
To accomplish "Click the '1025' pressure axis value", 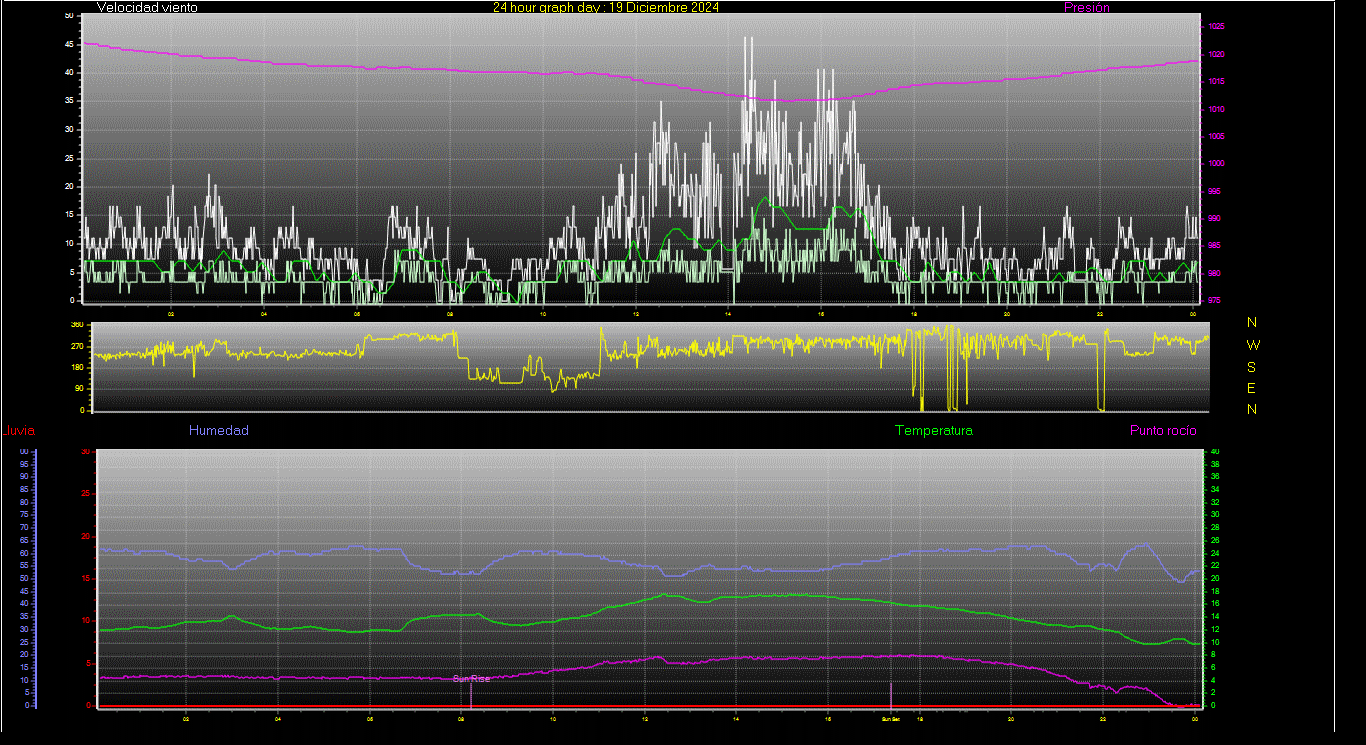I will click(1215, 27).
